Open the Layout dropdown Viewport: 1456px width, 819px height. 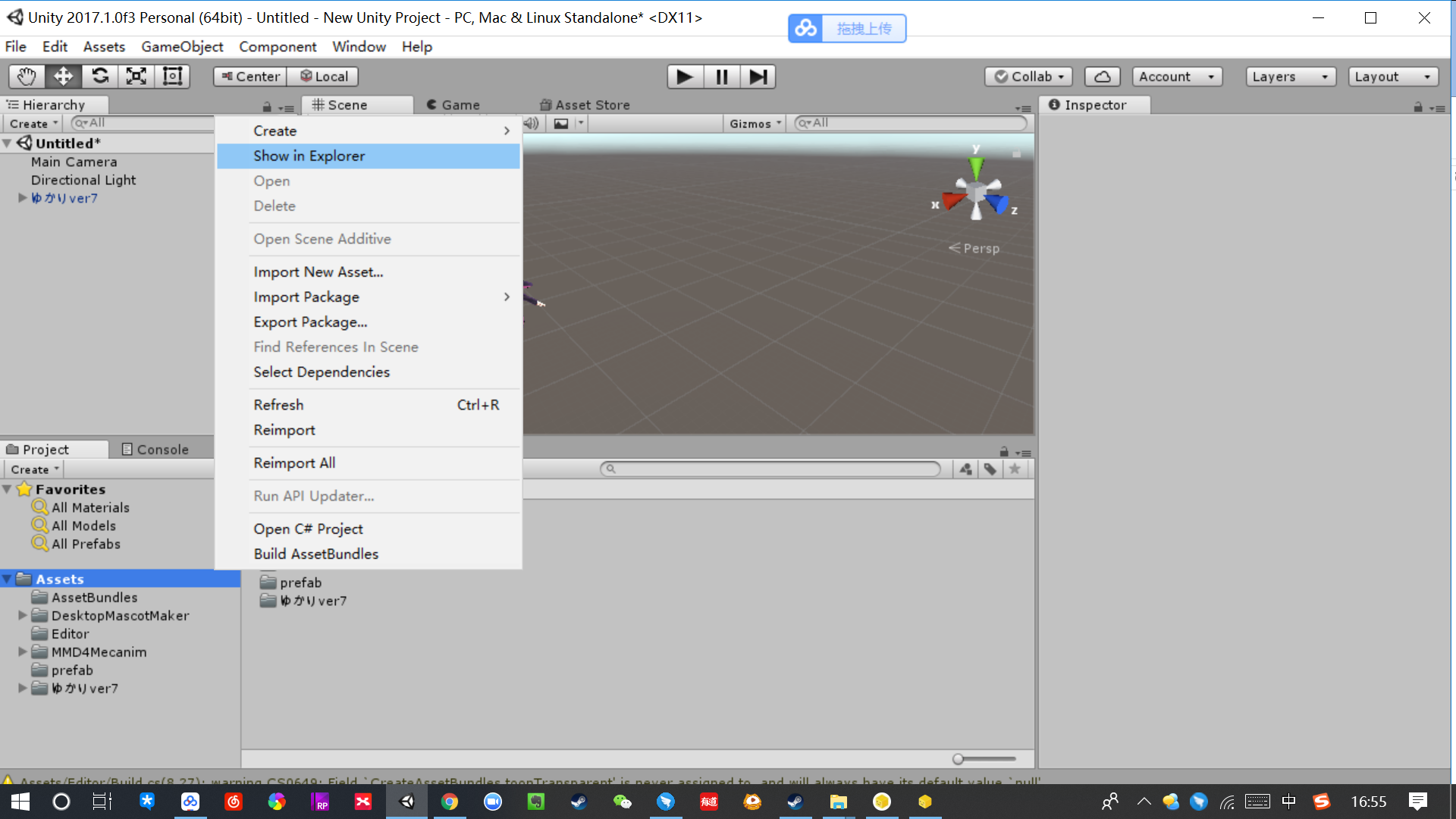1394,77
